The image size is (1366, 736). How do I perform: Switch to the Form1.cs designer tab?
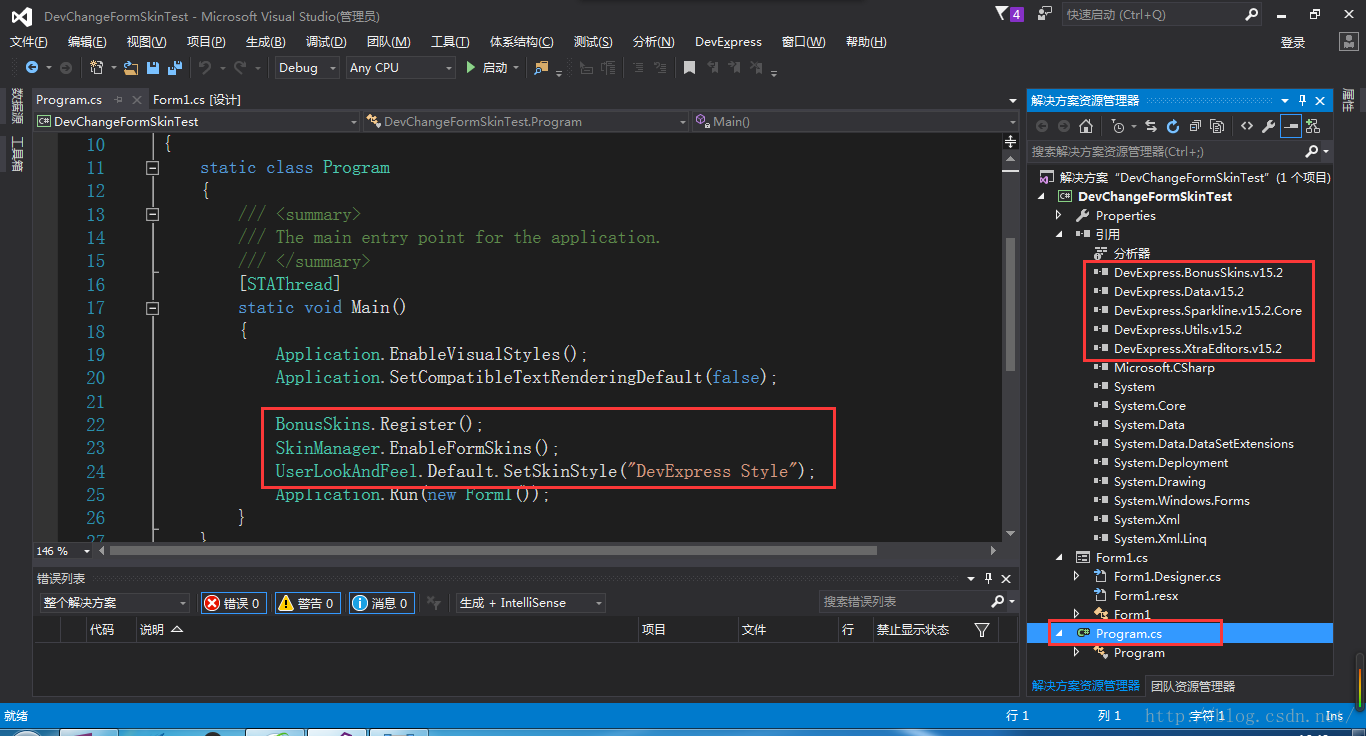(196, 100)
